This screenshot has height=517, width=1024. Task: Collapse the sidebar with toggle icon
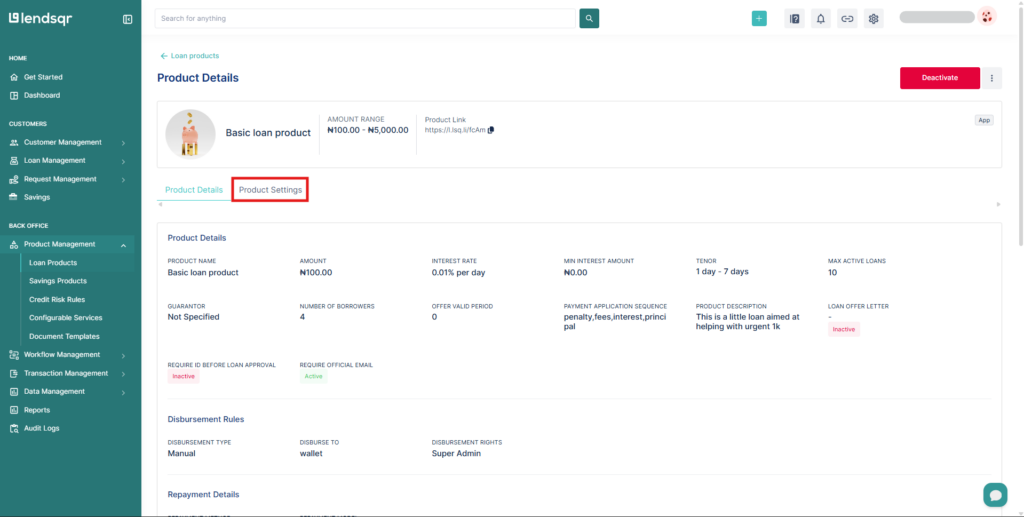[x=127, y=19]
